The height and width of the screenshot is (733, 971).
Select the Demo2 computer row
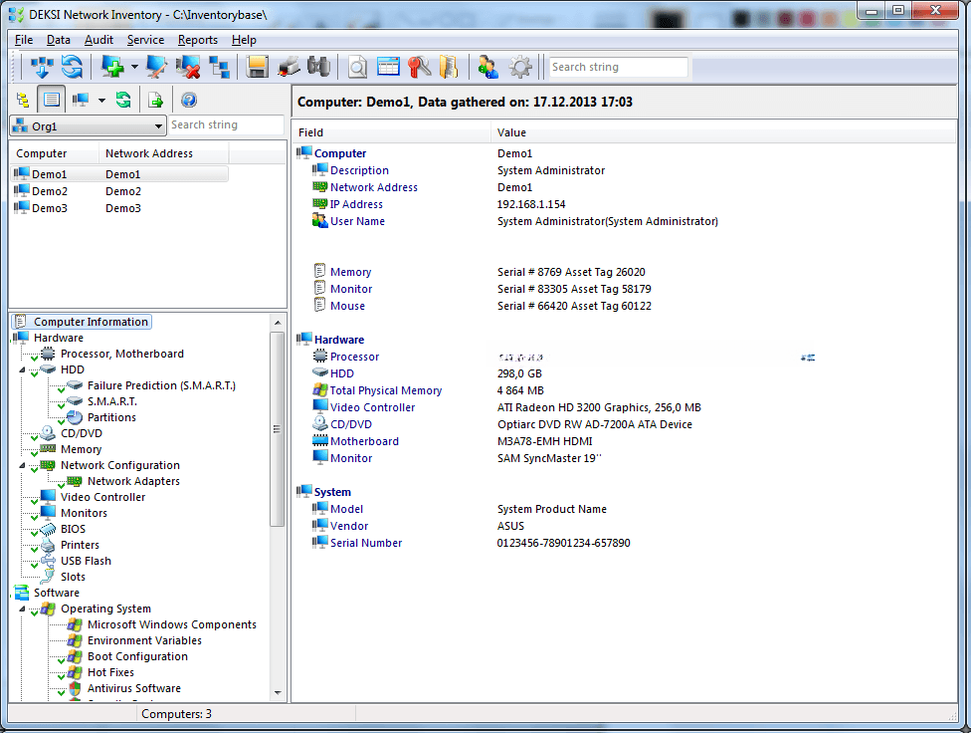(120, 191)
